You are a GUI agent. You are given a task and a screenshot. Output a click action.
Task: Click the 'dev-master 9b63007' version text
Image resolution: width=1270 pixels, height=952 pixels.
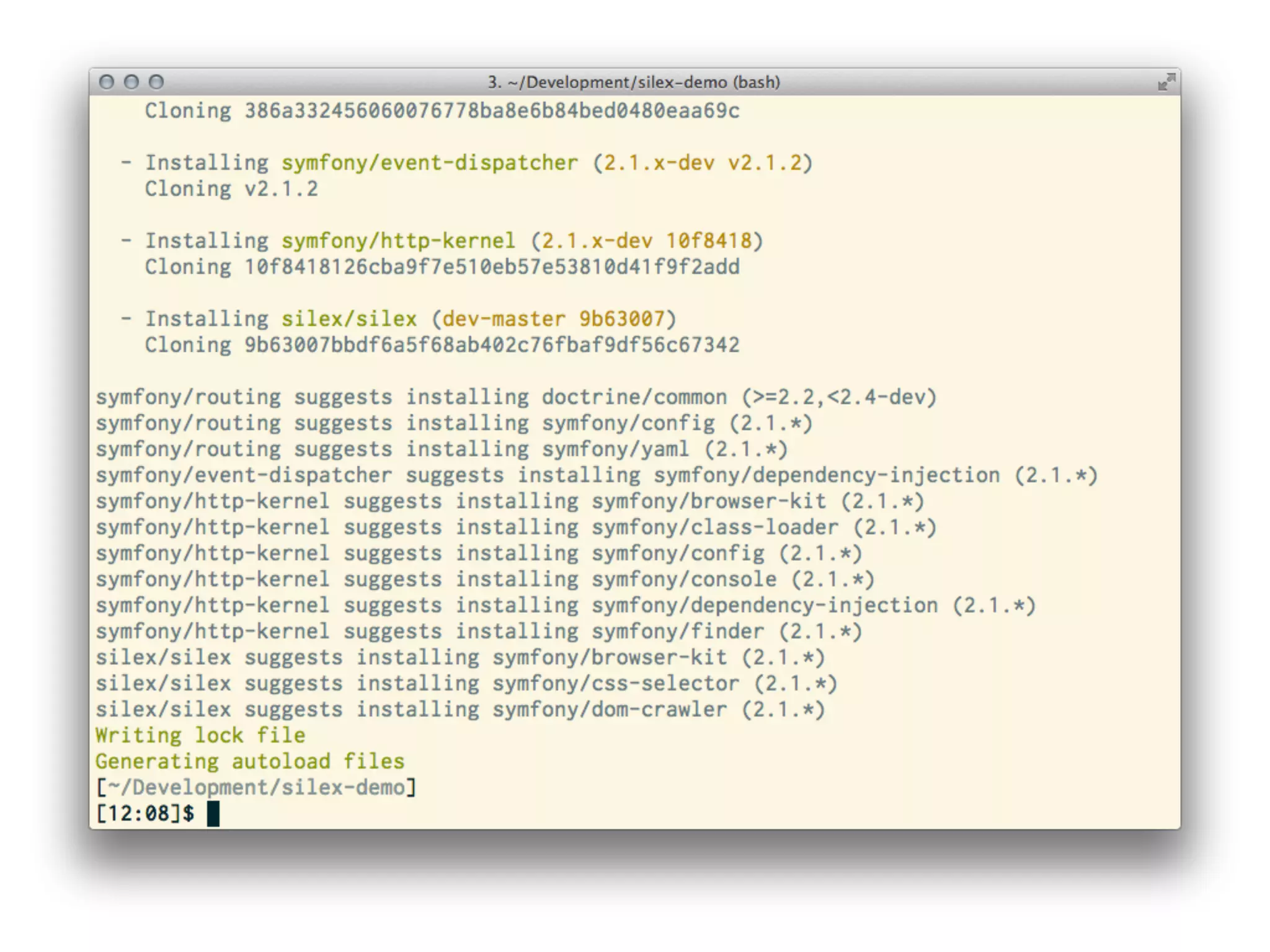point(553,319)
